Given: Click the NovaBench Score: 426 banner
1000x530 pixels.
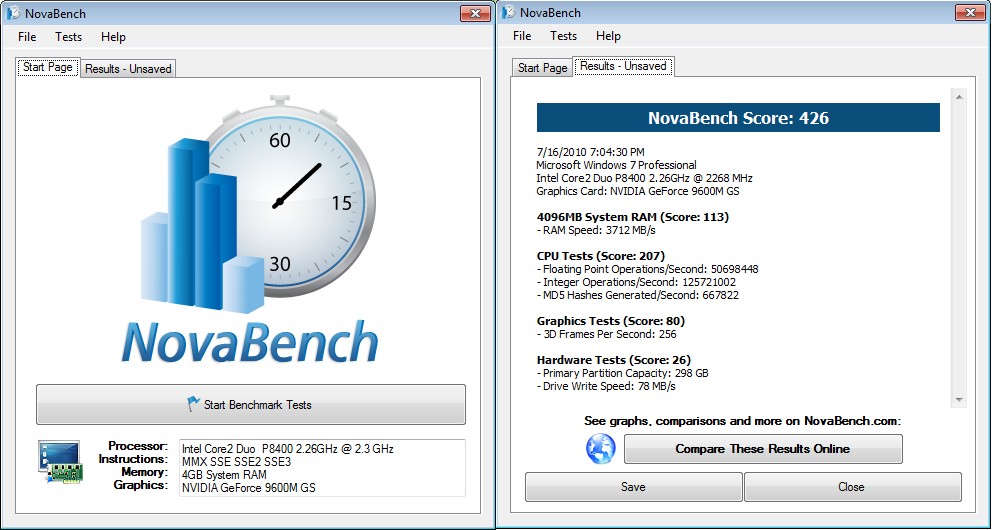Looking at the screenshot, I should click(738, 118).
